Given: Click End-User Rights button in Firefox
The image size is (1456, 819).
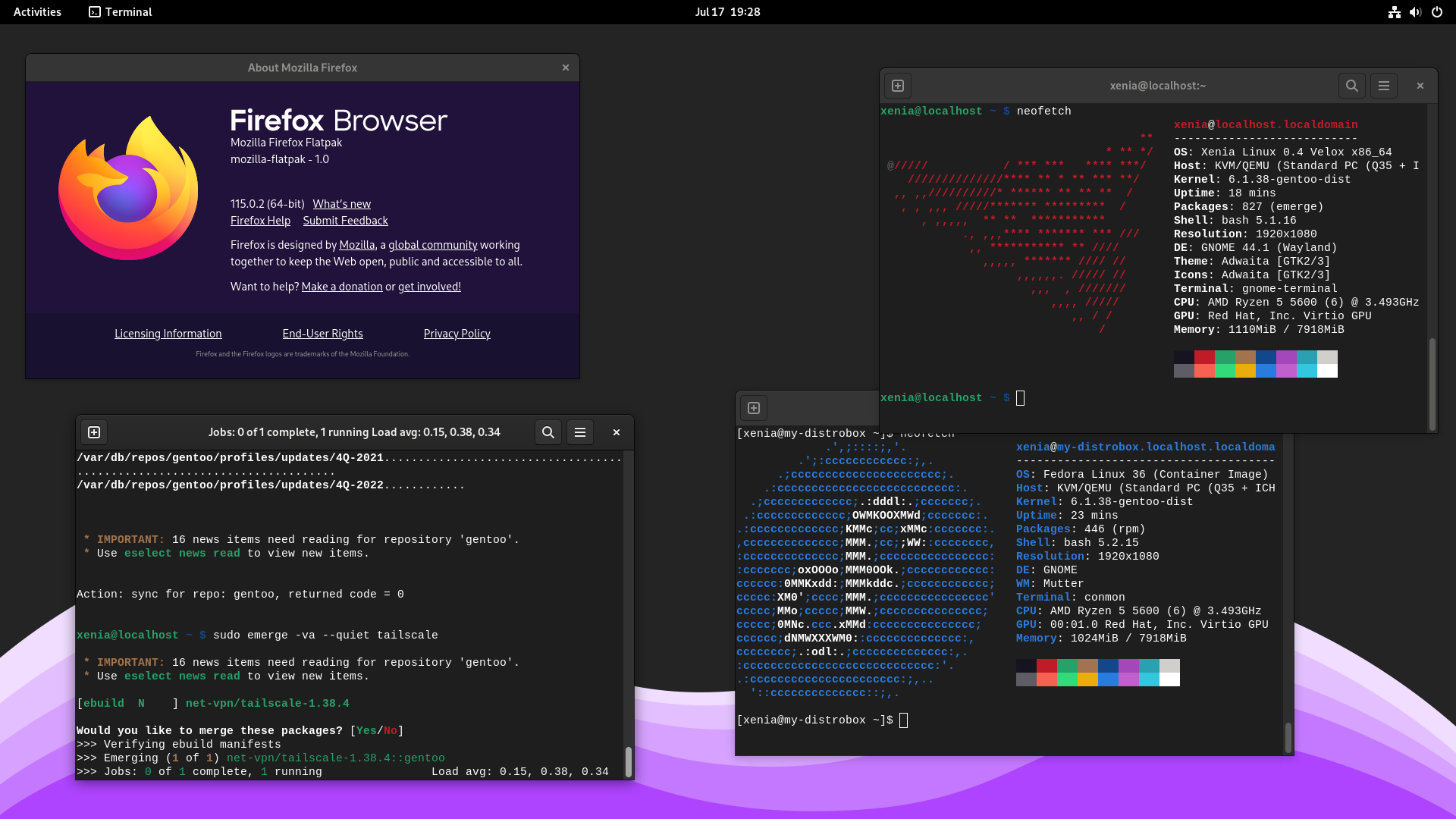Looking at the screenshot, I should (322, 333).
